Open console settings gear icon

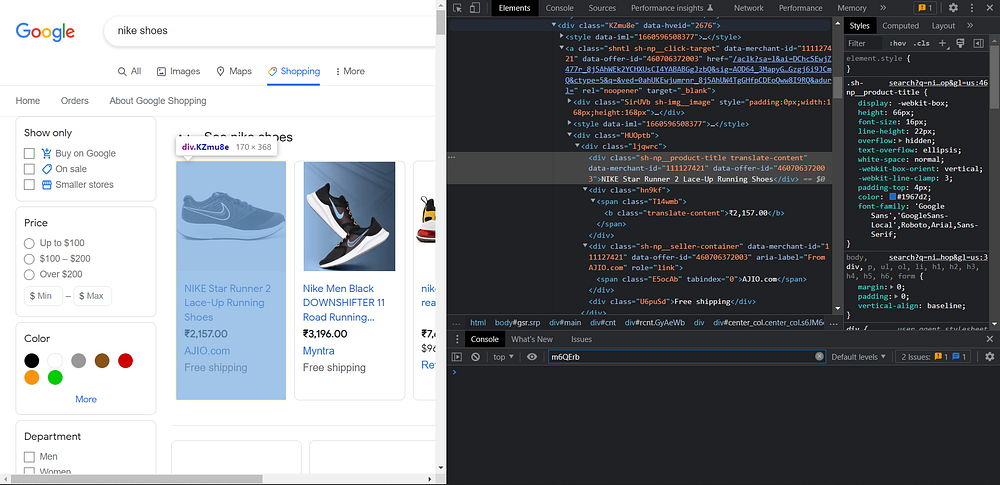click(990, 357)
